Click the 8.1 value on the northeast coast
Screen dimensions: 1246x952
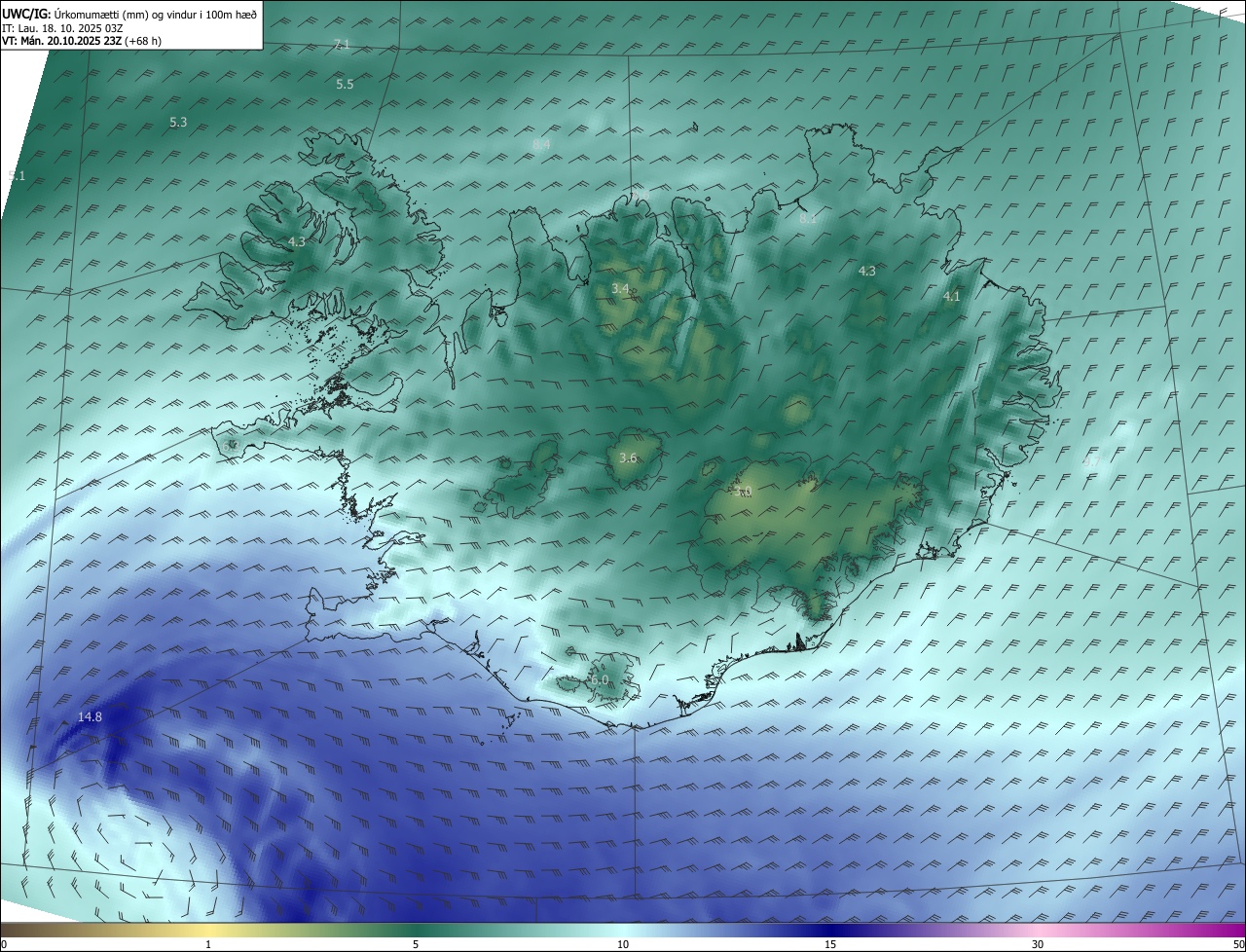coord(807,220)
